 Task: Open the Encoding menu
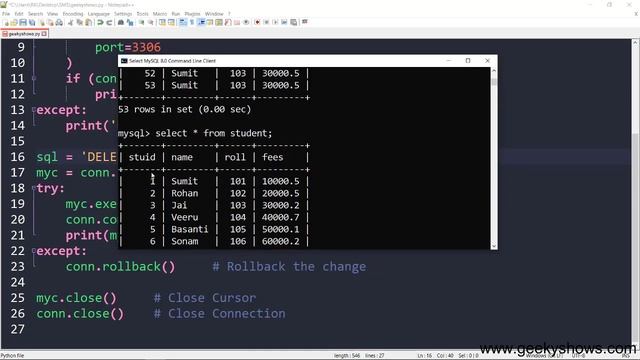[73, 14]
